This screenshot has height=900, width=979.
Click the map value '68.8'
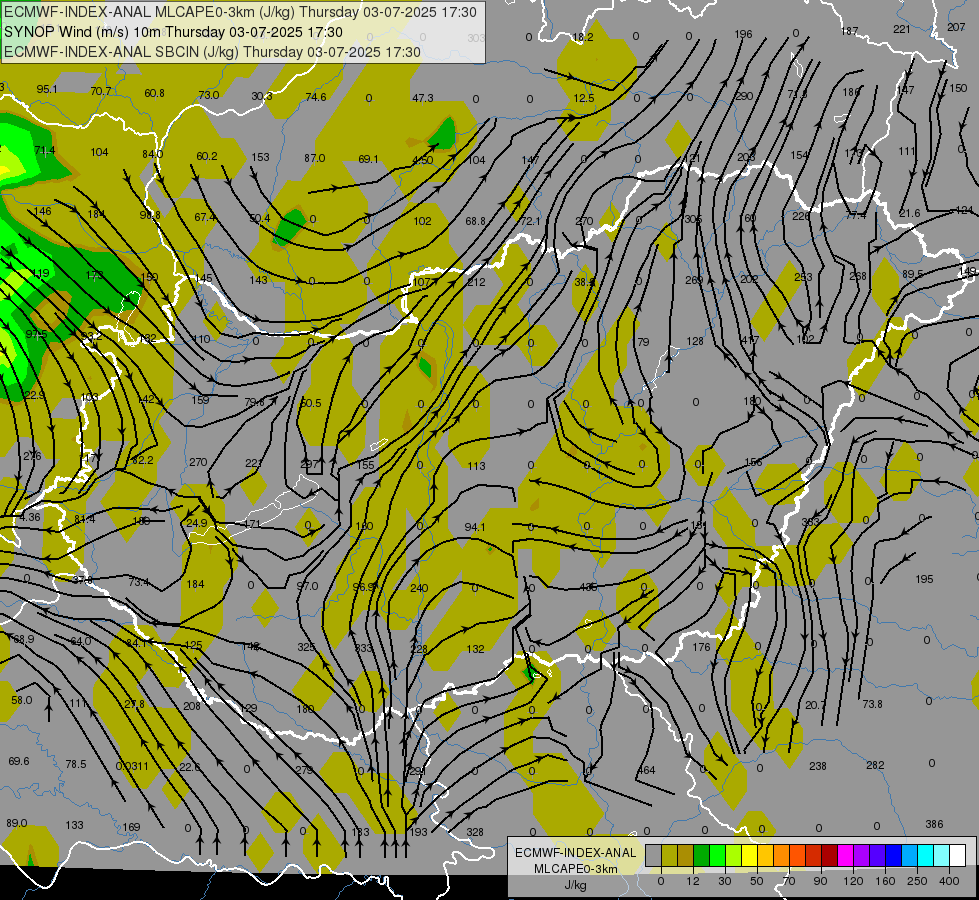475,221
